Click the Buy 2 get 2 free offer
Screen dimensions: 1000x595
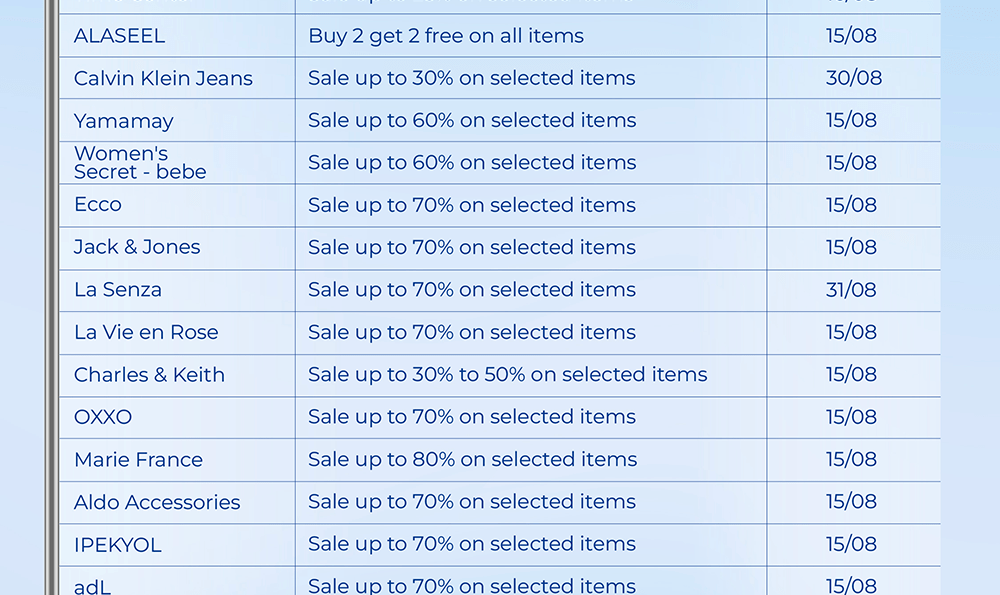[445, 36]
